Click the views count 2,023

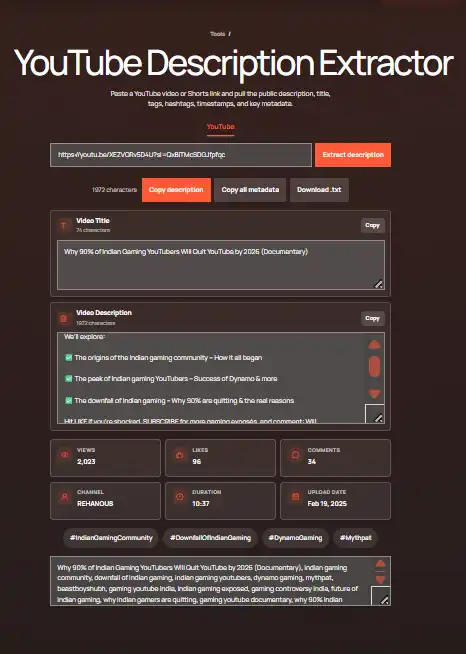(86, 462)
